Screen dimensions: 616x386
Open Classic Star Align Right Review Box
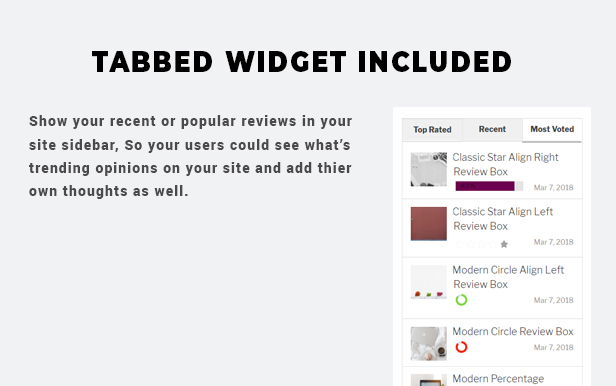505,165
